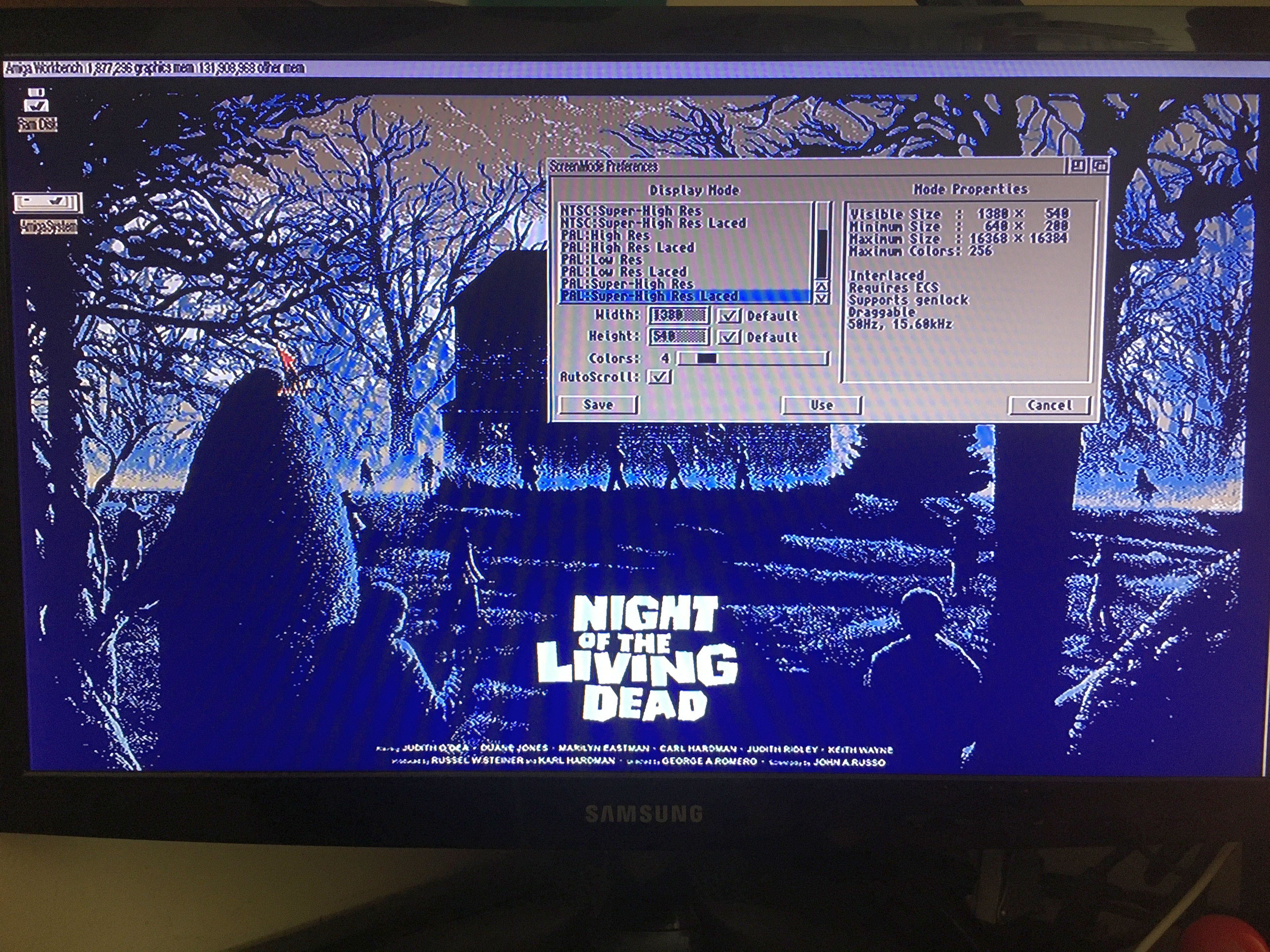
Task: Select PAL:Low Res mode
Action: 686,259
